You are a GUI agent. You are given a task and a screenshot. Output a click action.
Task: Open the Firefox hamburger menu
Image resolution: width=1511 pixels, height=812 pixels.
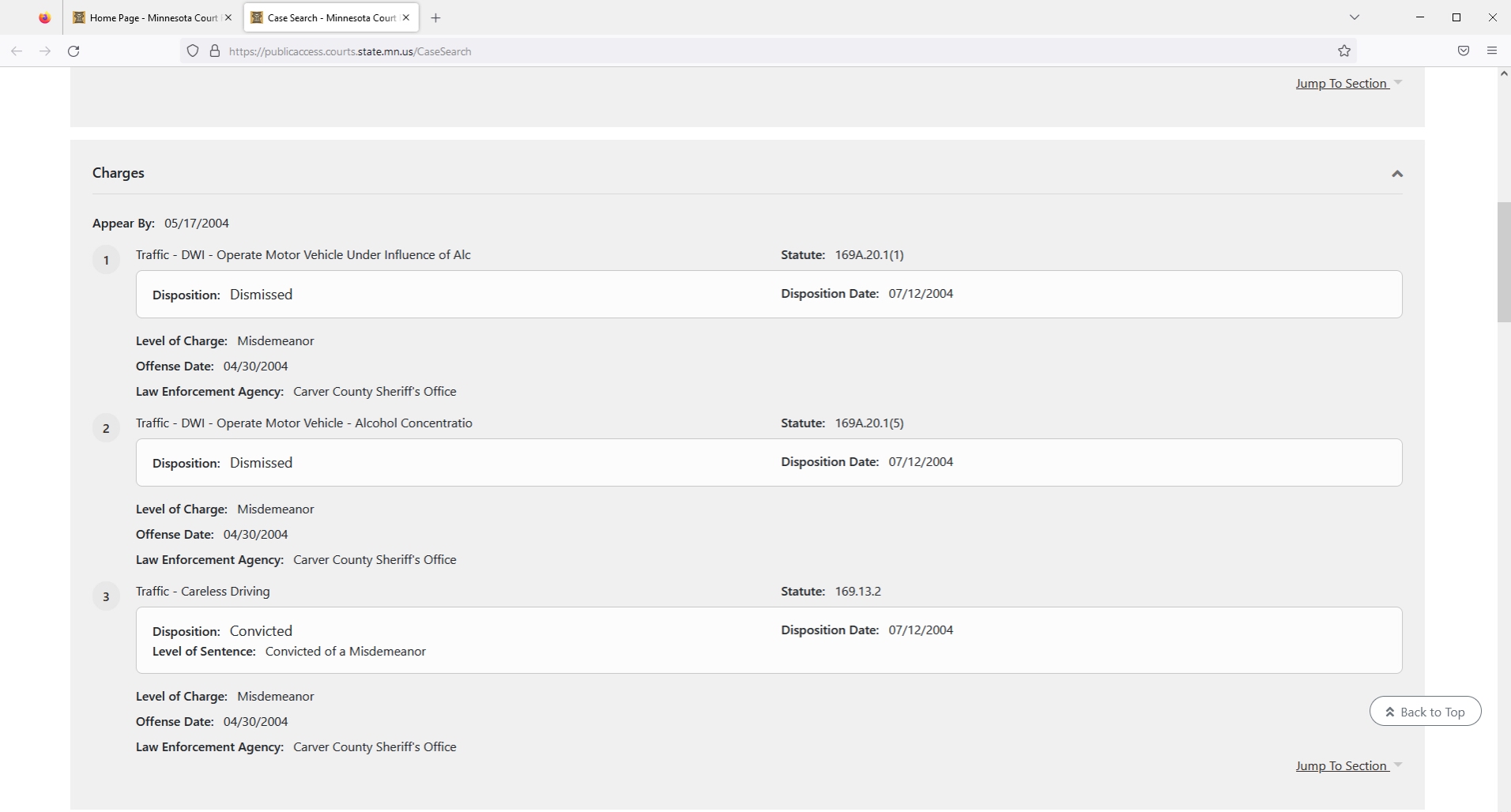1492,51
